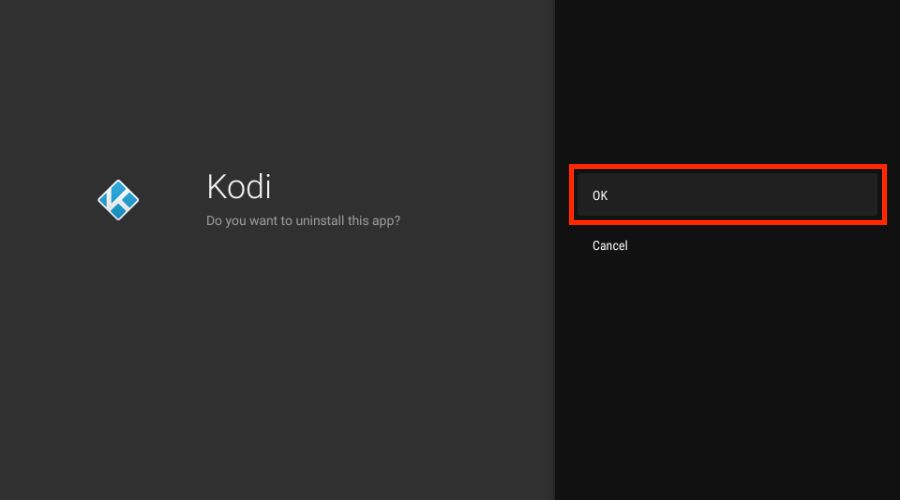Click the Kodi app logo icon
Viewport: 900px width, 500px height.
118,200
